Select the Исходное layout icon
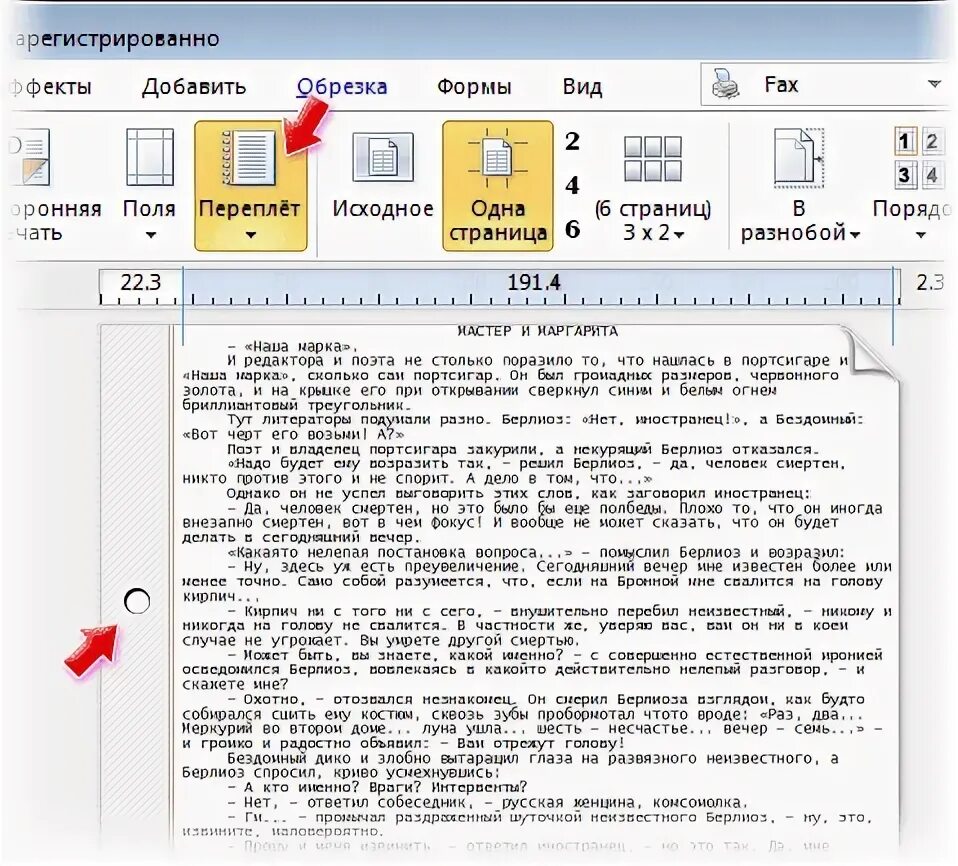The width and height of the screenshot is (958, 866). pyautogui.click(x=382, y=158)
